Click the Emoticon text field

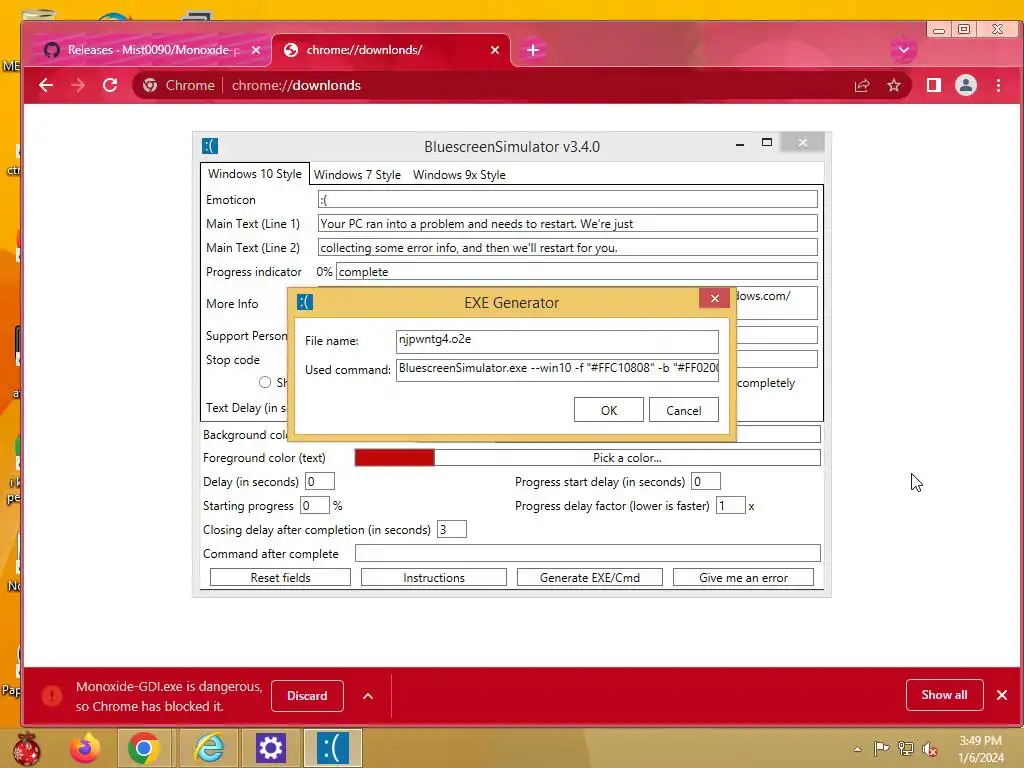[568, 199]
